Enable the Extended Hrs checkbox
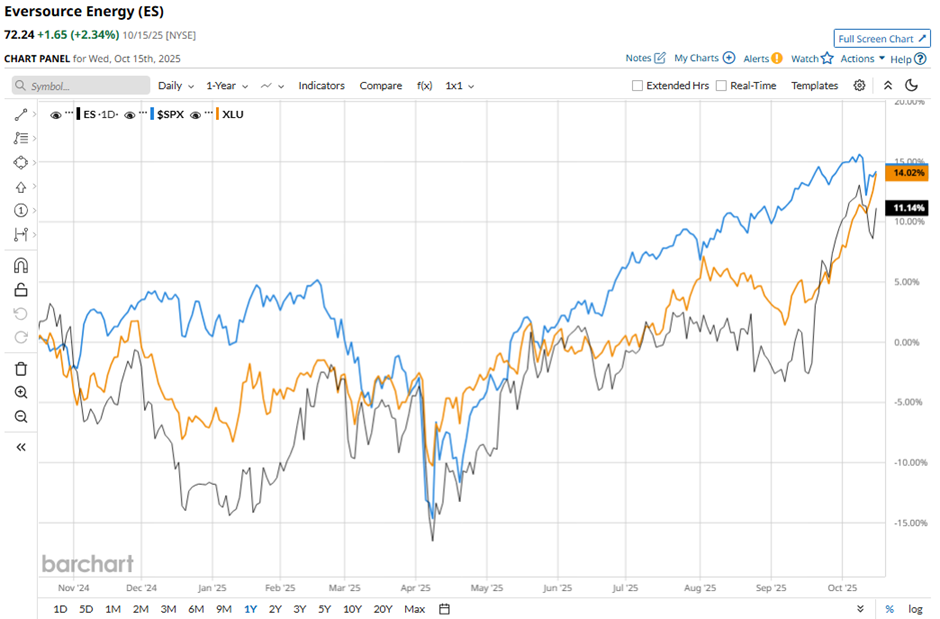Viewport: 940px width, 619px height. pyautogui.click(x=637, y=86)
